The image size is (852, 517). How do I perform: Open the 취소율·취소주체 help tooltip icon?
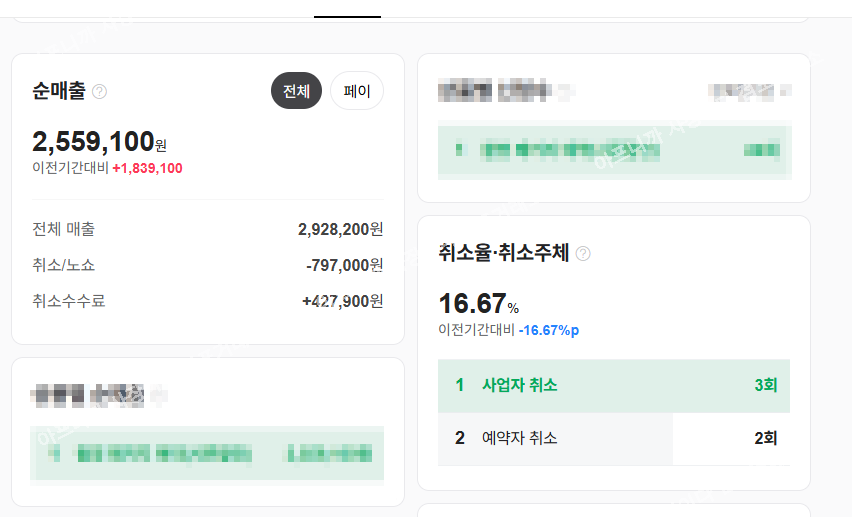pyautogui.click(x=583, y=254)
